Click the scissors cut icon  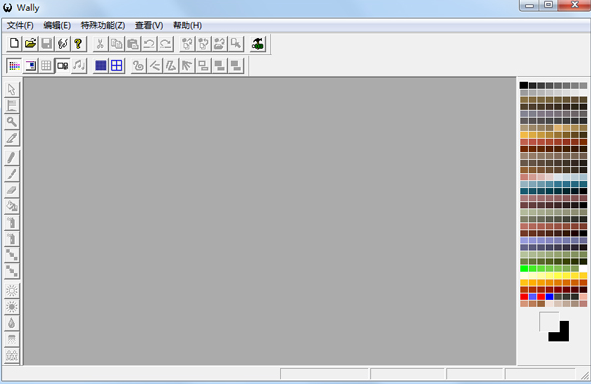click(100, 44)
